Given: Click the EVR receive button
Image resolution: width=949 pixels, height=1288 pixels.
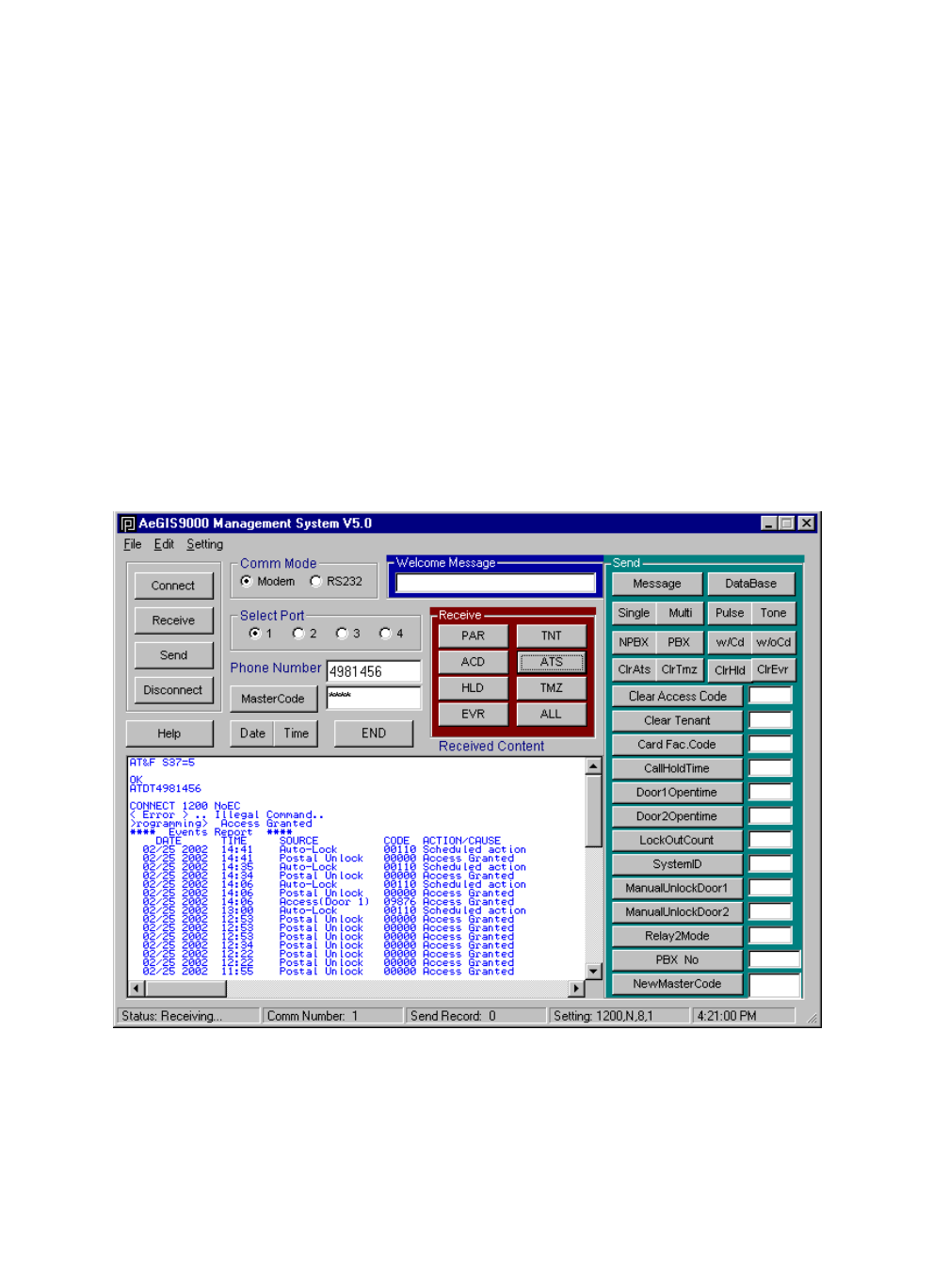Looking at the screenshot, I should coord(474,715).
